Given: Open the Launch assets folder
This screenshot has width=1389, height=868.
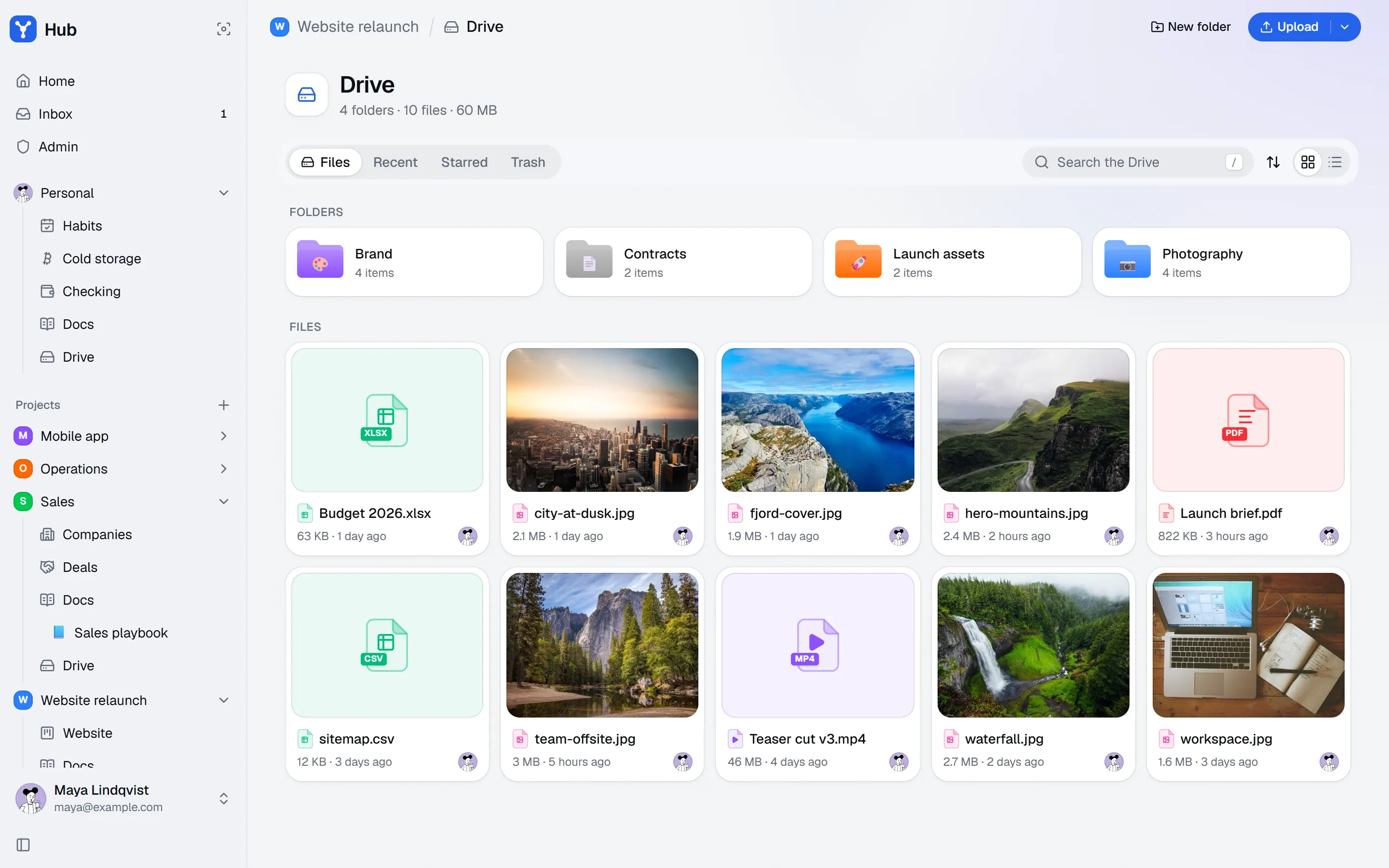Looking at the screenshot, I should [952, 262].
